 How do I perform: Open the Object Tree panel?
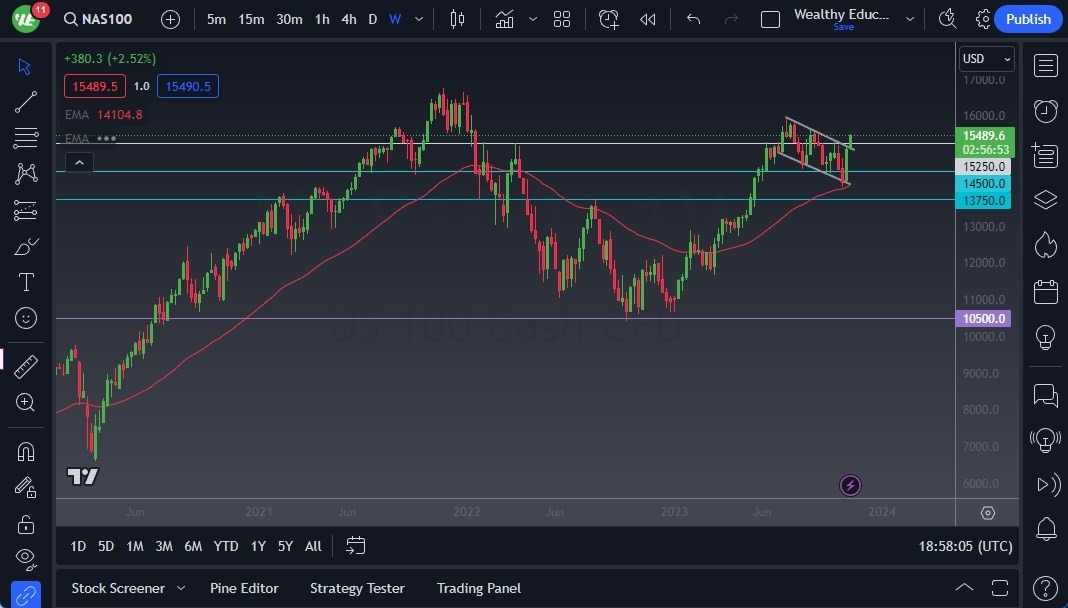[1045, 199]
